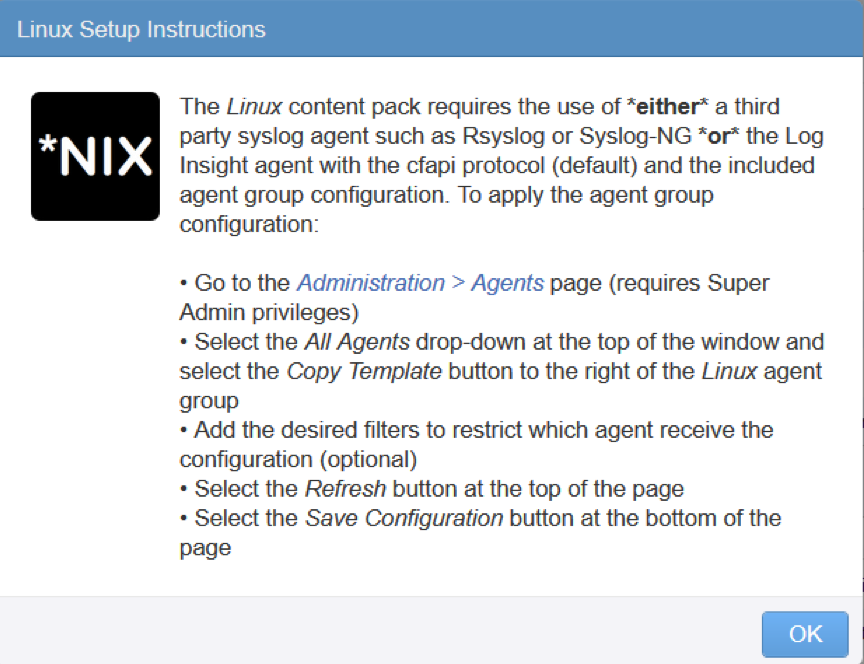Screen dimensions: 864x664
Task: Click the OK button
Action: [805, 634]
